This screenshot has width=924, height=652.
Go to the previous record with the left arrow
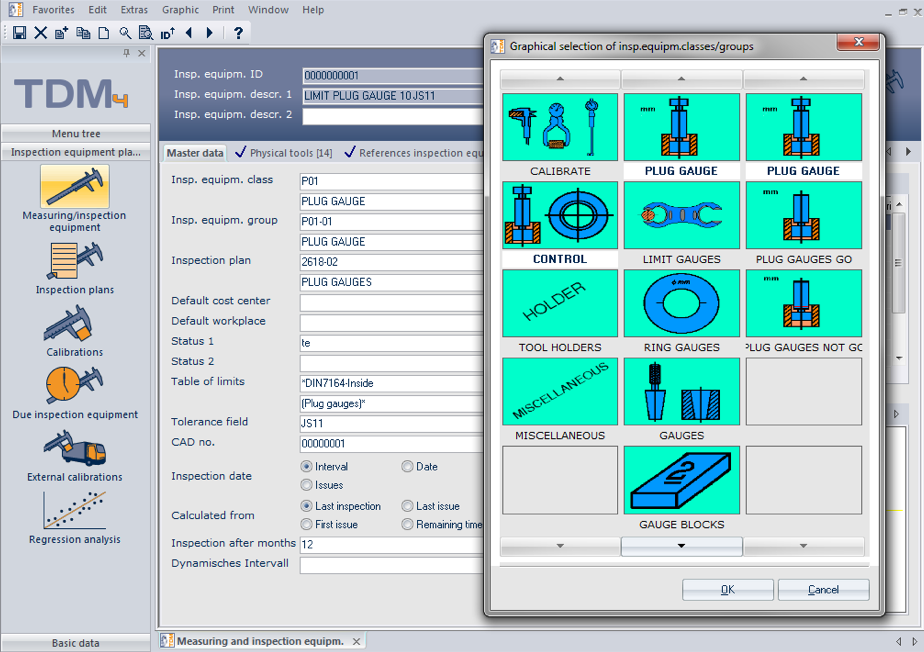[x=189, y=32]
